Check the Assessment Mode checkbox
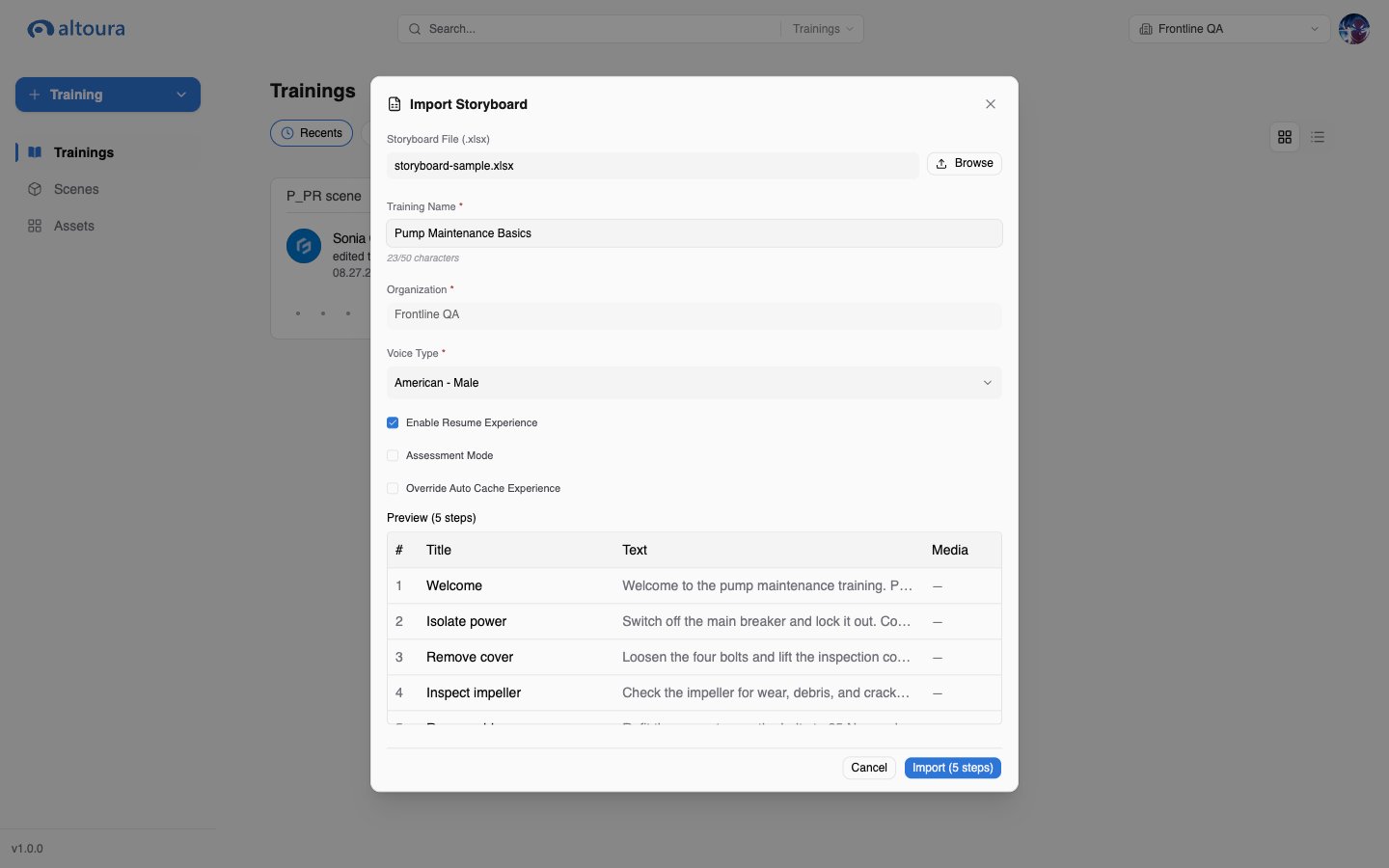The height and width of the screenshot is (868, 1389). pyautogui.click(x=393, y=455)
